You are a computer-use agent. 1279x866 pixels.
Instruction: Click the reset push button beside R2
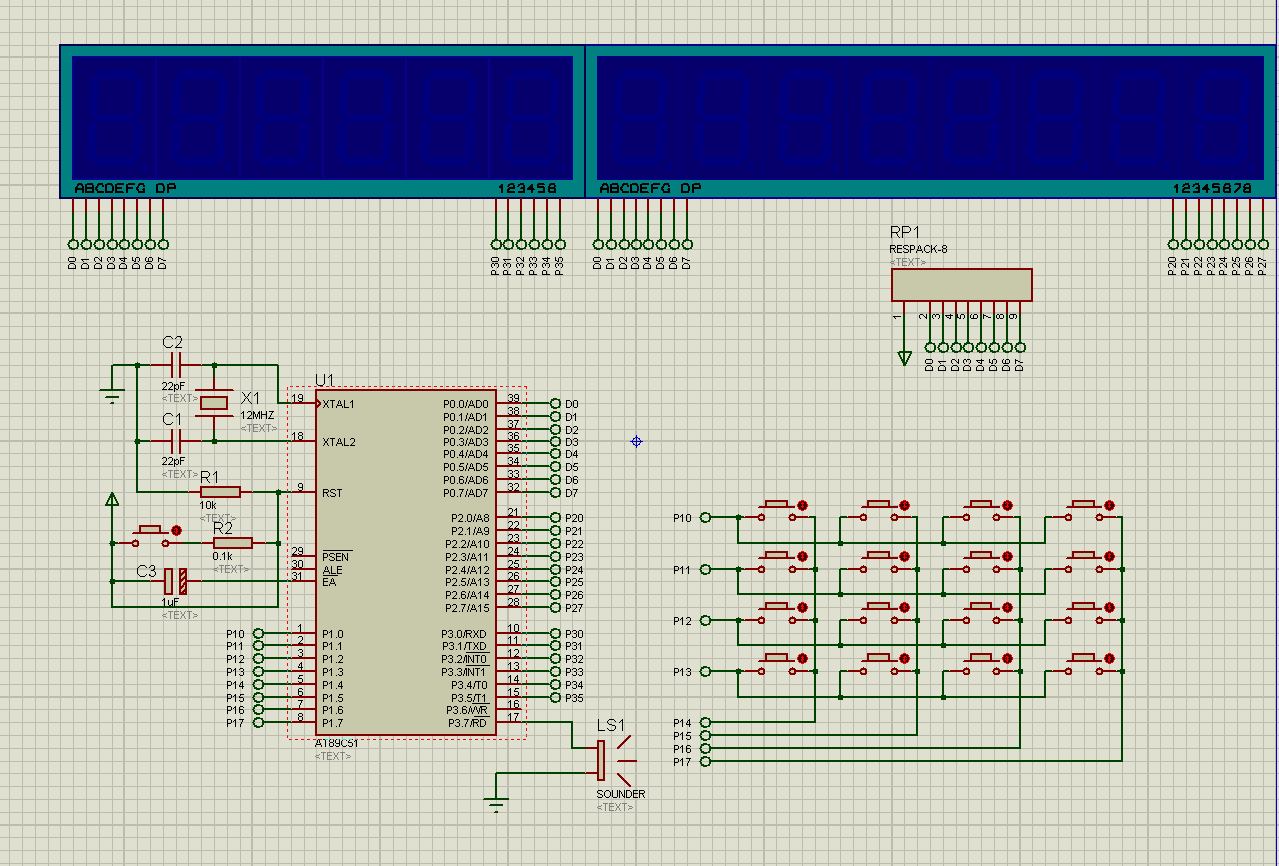coord(153,538)
